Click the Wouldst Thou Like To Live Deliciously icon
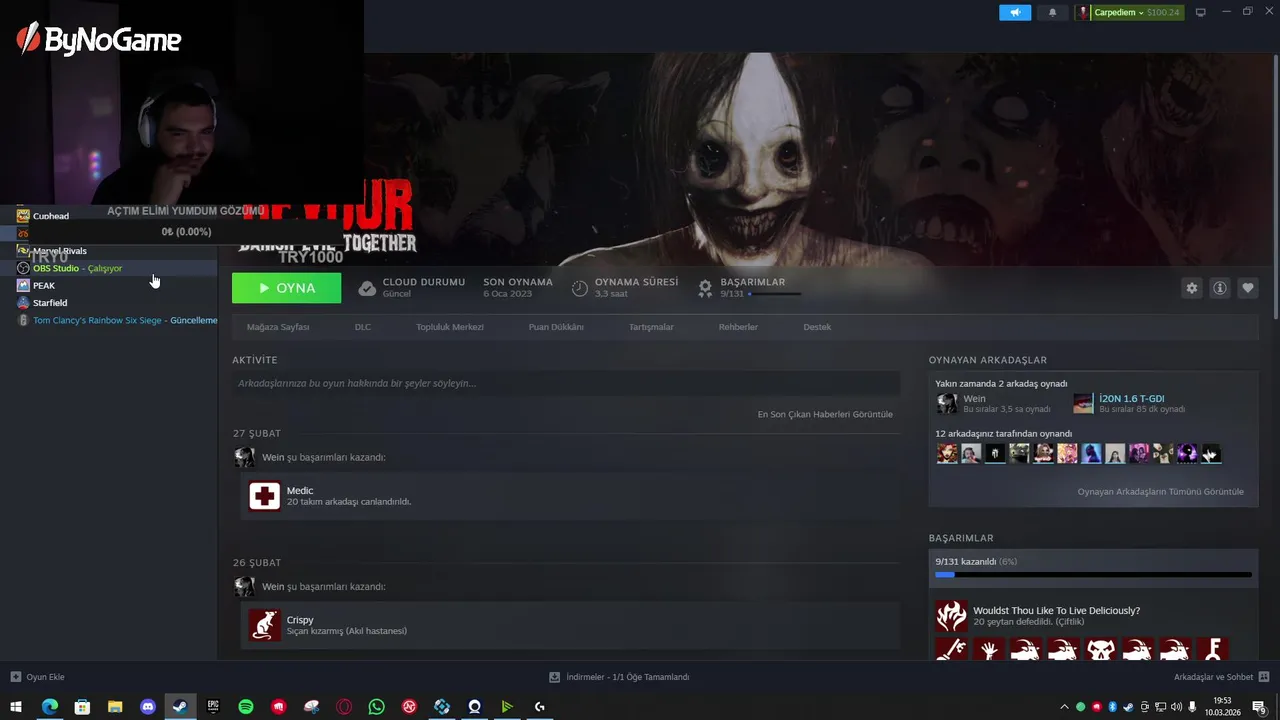 pos(951,615)
